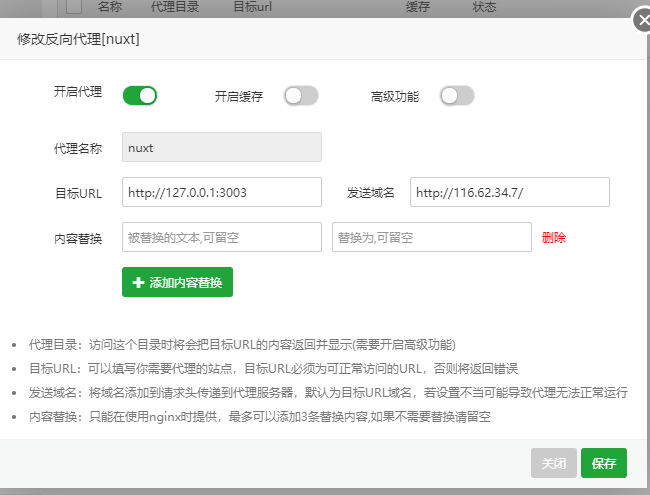Focus the 目标URL input field
650x495 pixels.
(x=222, y=192)
